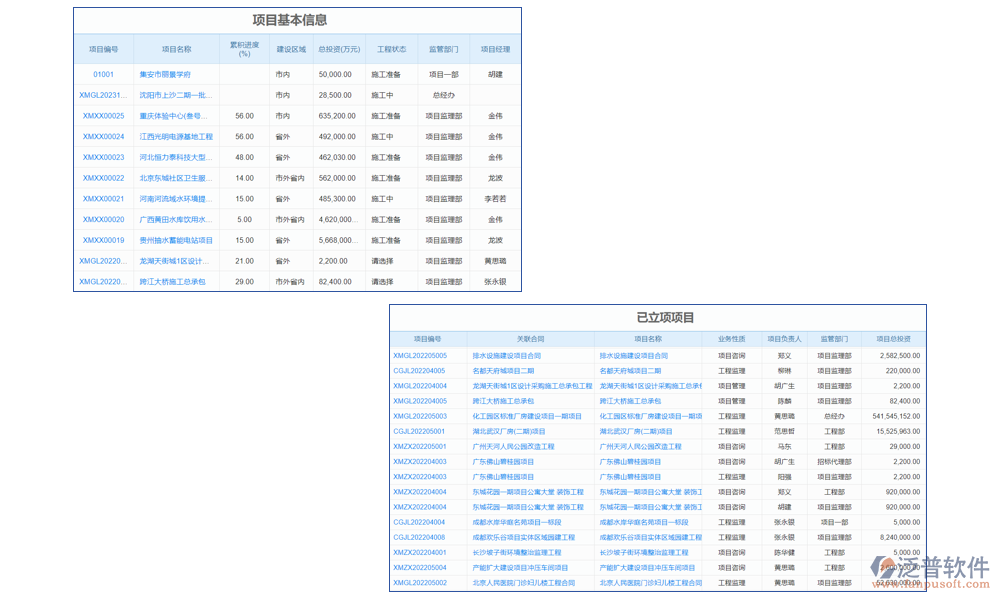Open 江西光明电源基地工程 project link

[176, 137]
